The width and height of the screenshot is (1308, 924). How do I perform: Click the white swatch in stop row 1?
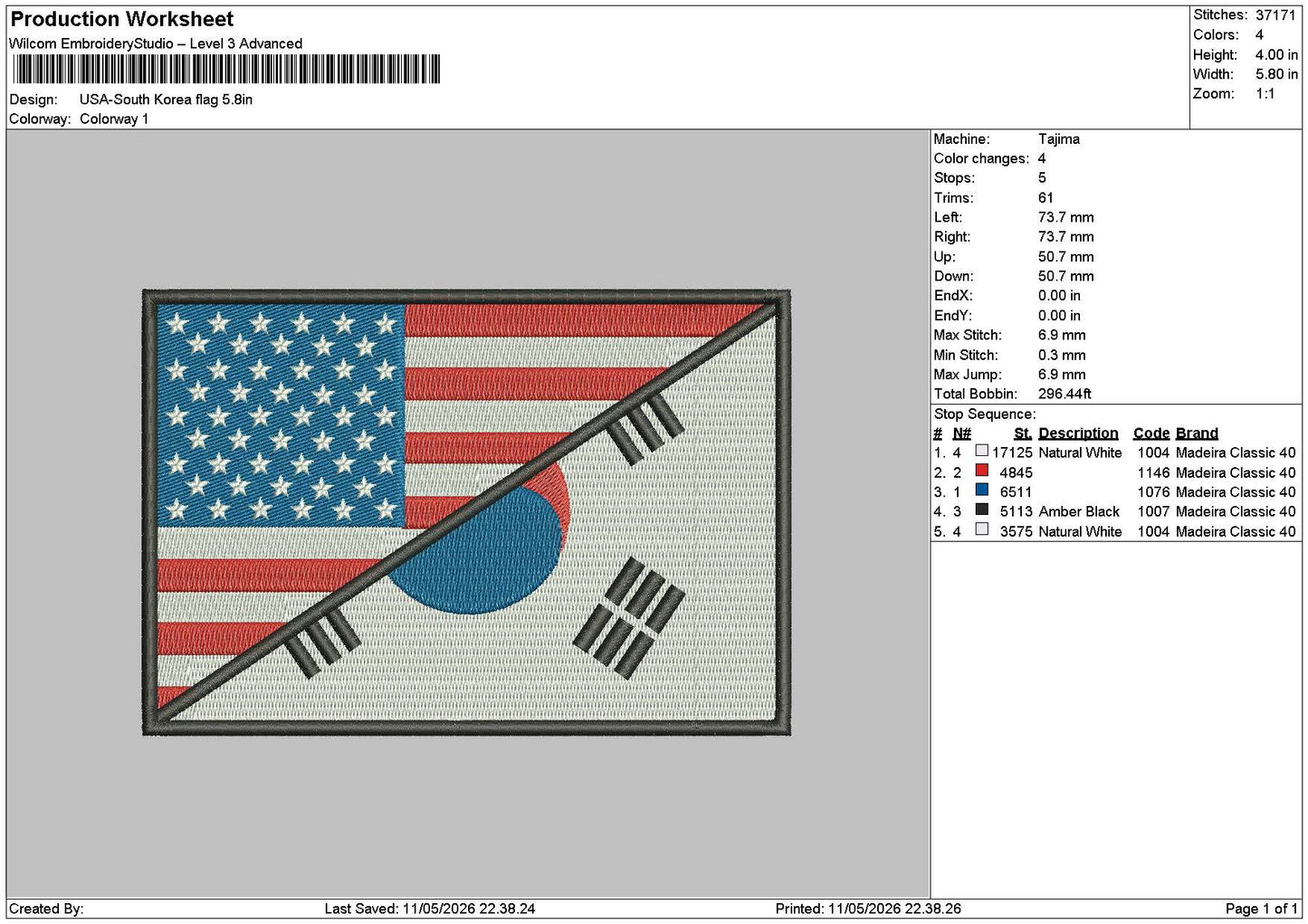[981, 451]
